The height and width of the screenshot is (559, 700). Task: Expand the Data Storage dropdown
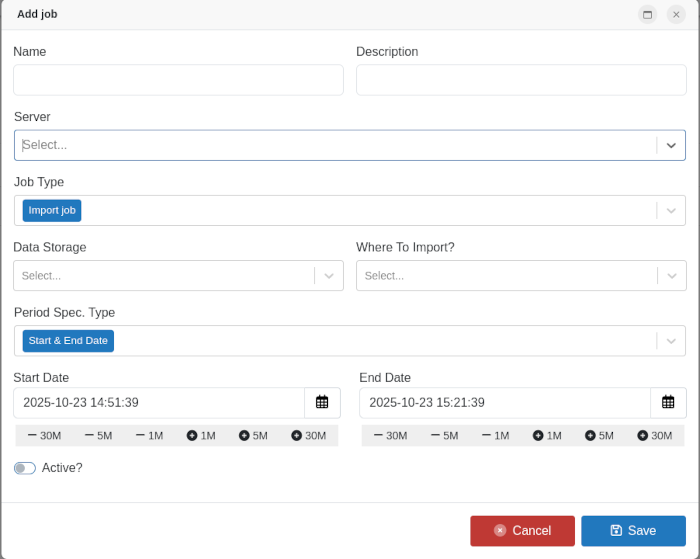pos(328,275)
